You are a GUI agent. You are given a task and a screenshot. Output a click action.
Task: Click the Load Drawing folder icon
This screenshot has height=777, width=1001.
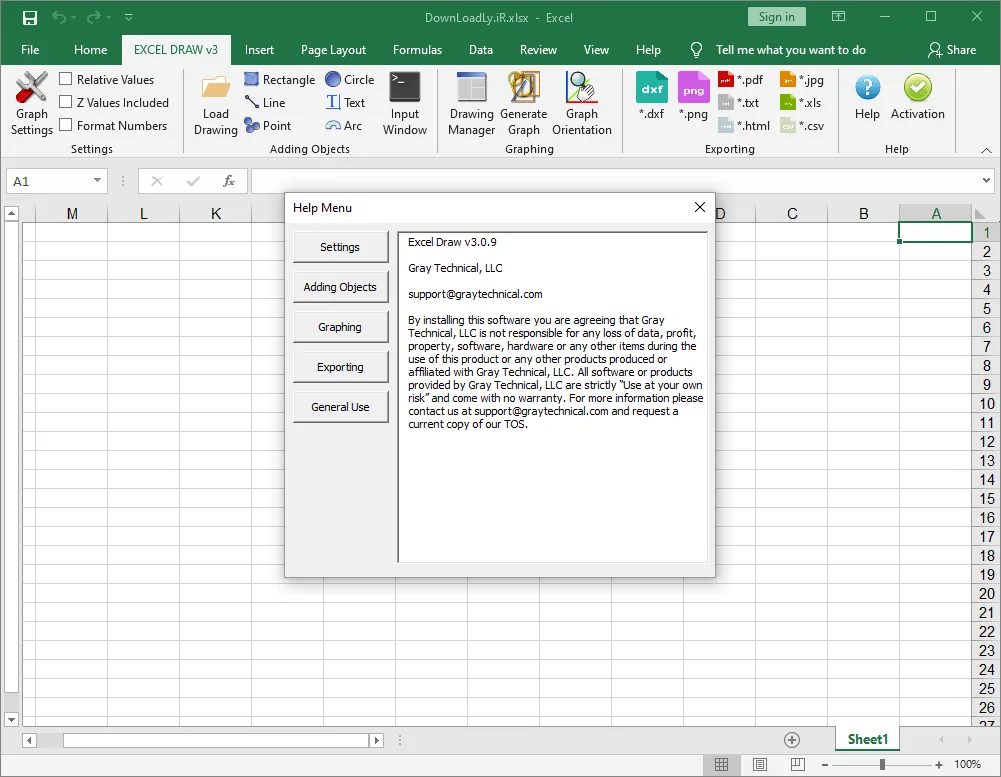click(x=216, y=87)
